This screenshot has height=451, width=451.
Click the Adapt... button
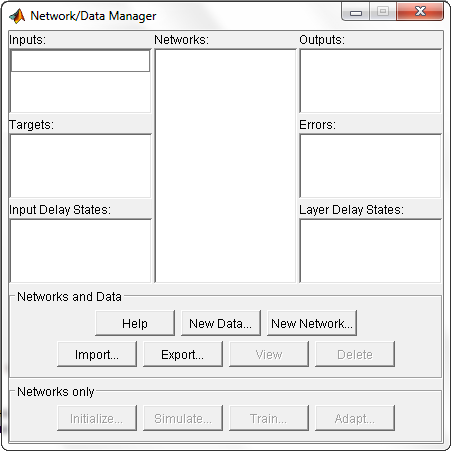355,418
